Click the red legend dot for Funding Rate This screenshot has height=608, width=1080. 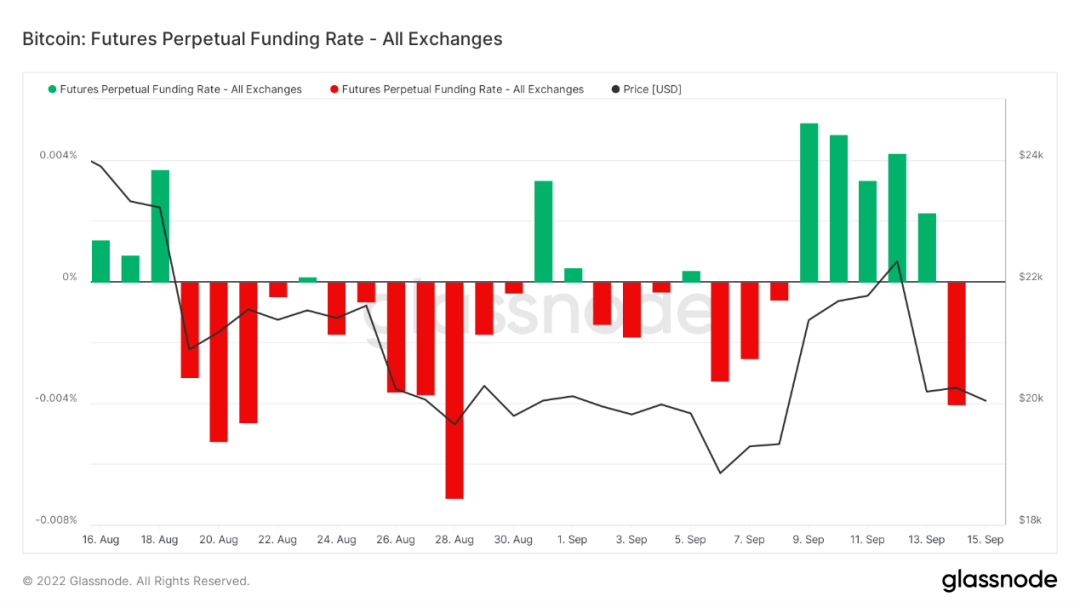tap(334, 90)
